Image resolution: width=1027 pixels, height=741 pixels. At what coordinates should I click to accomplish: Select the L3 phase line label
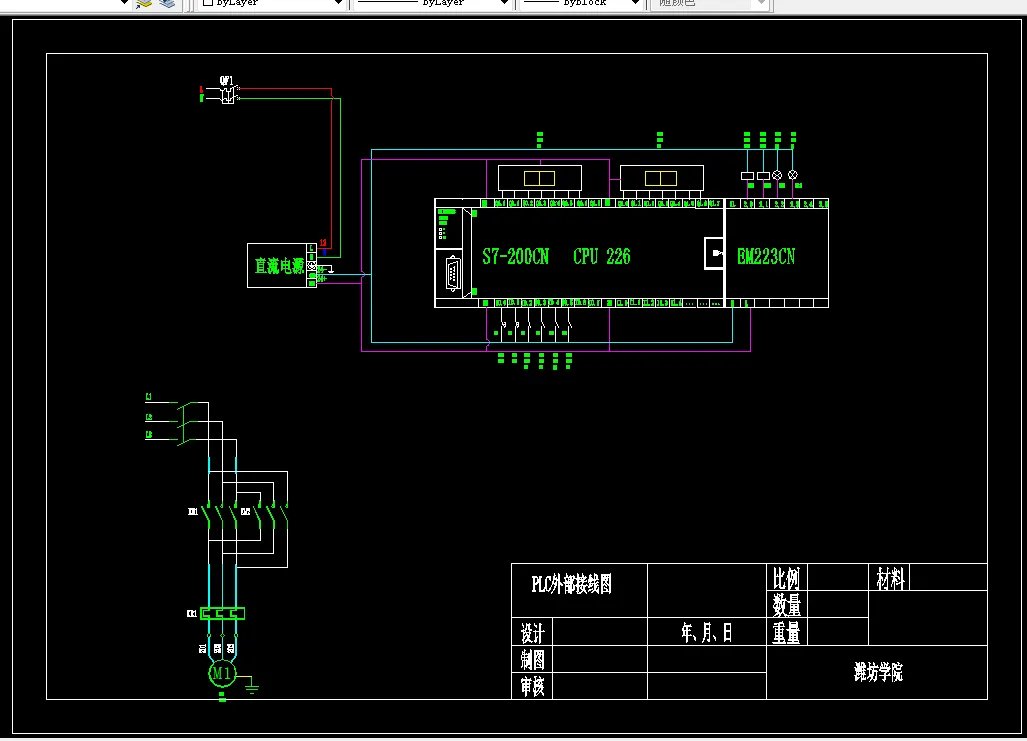tap(149, 434)
